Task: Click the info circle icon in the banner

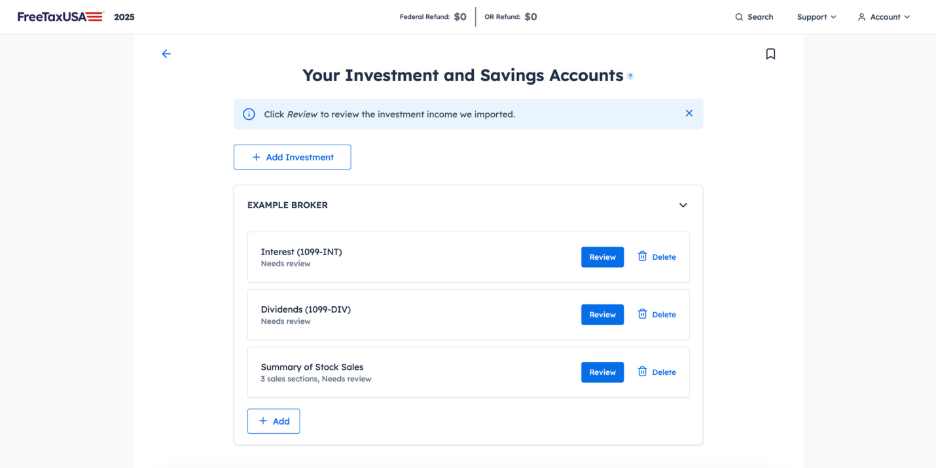Action: tap(249, 114)
